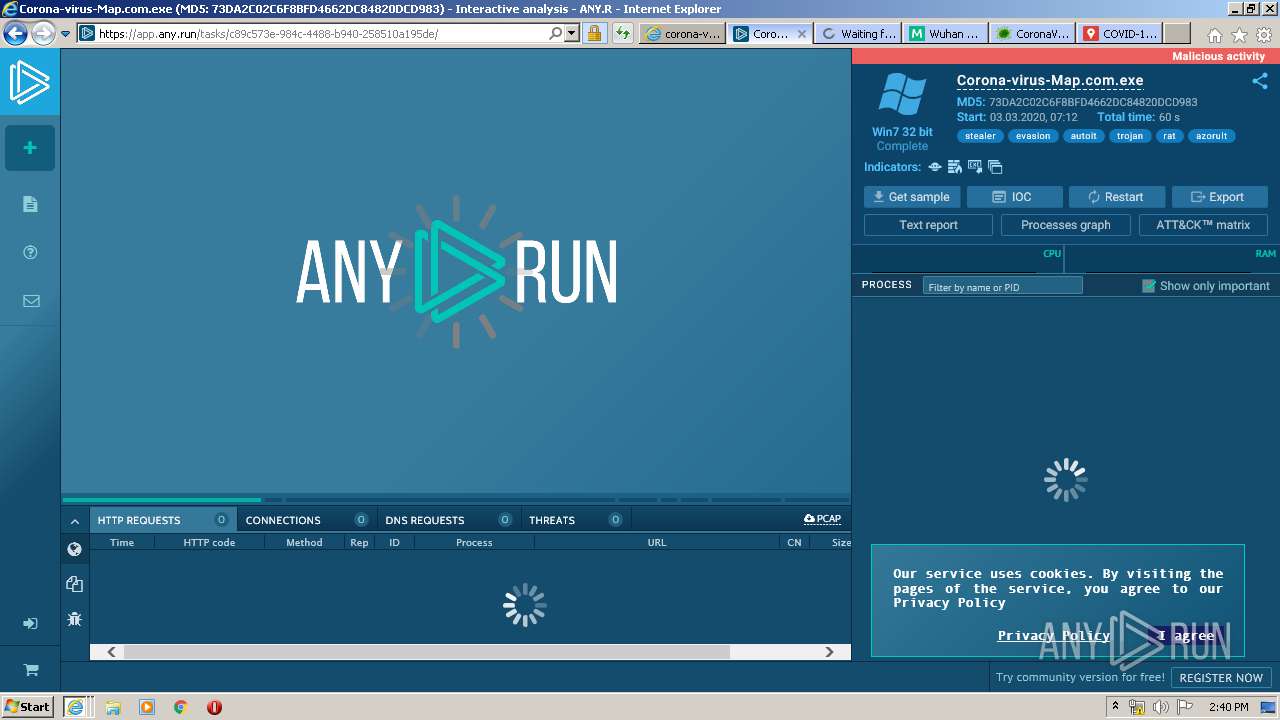Toggle Show only important checkbox
Image resolution: width=1280 pixels, height=720 pixels.
[x=1149, y=286]
